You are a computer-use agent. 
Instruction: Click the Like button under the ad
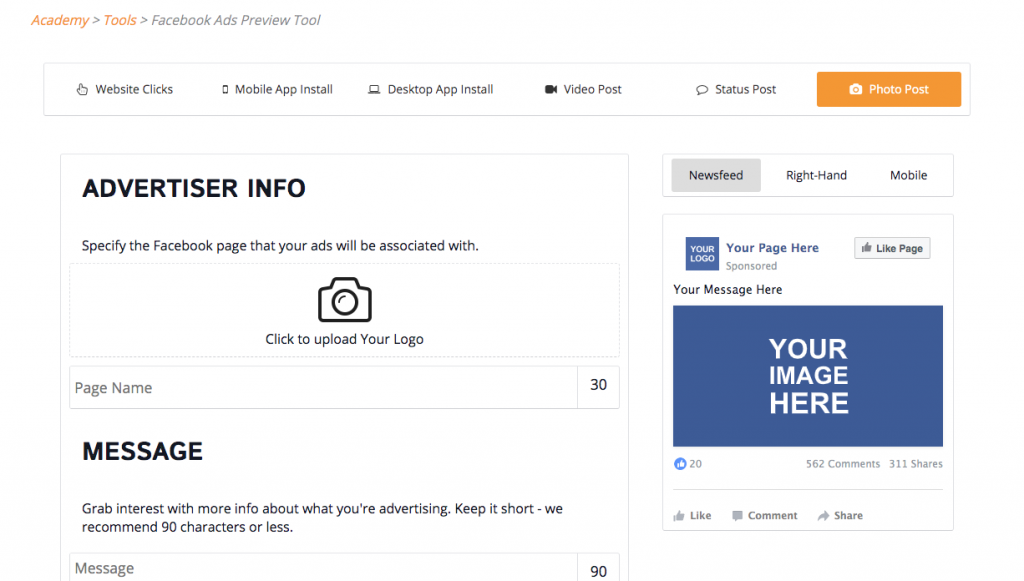[692, 516]
